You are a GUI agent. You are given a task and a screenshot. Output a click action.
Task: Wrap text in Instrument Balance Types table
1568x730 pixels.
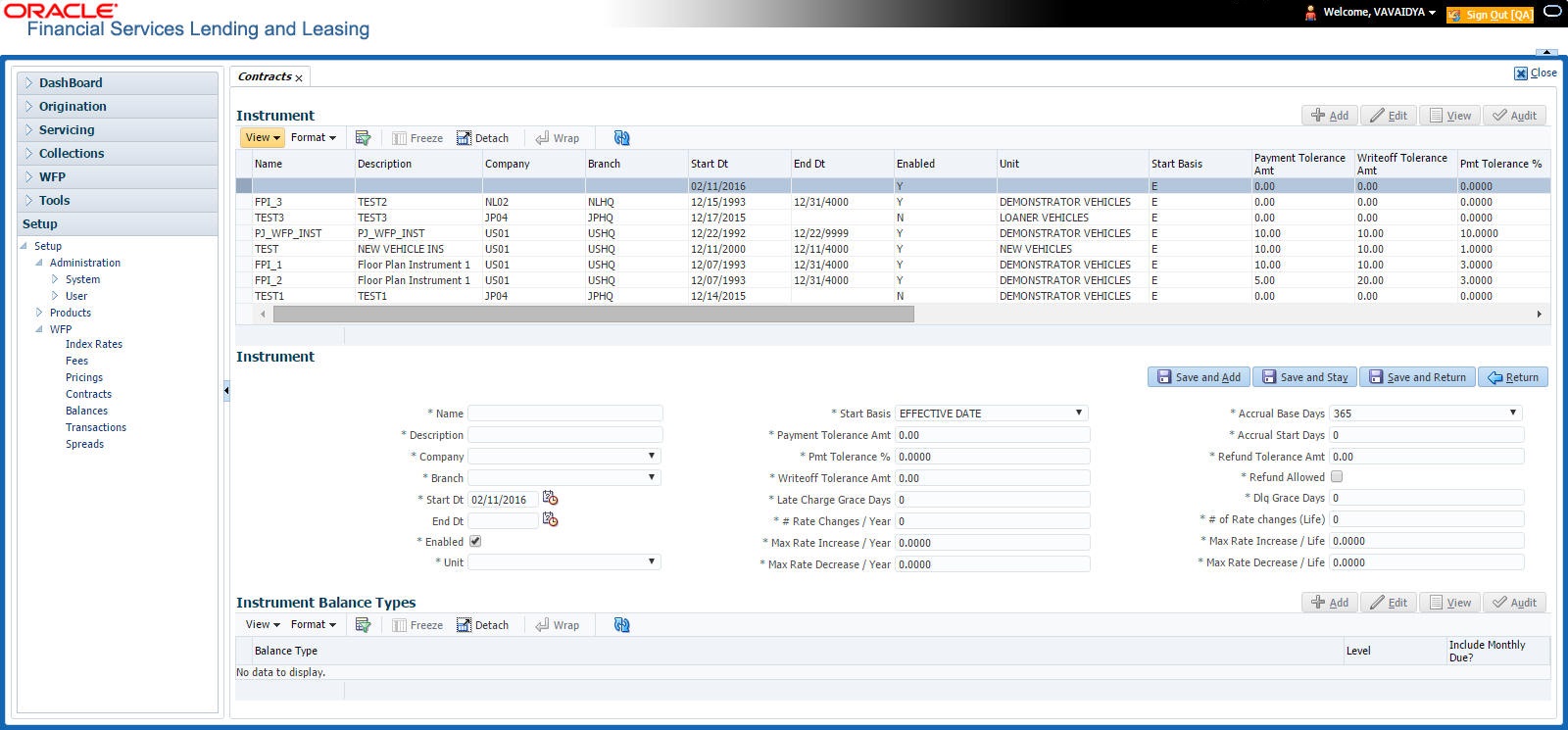pos(557,625)
